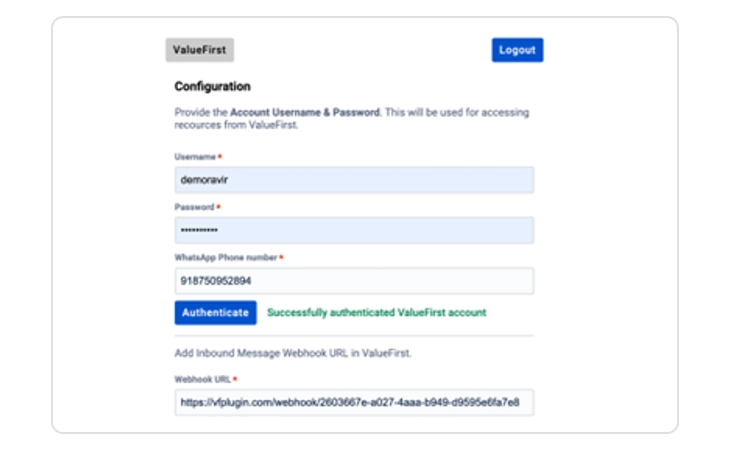Click the WhatsApp Phone number label
The width and height of the screenshot is (730, 450).
(225, 258)
